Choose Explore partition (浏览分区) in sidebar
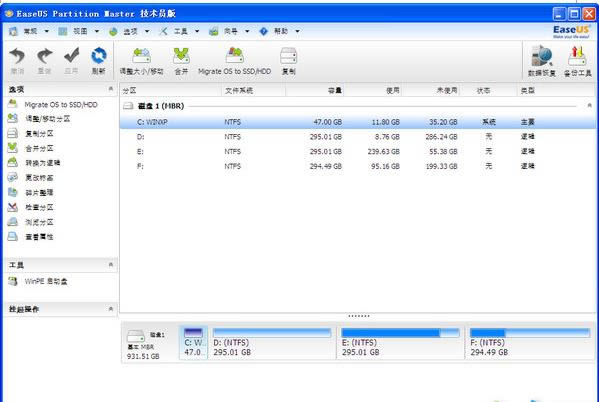Viewport: 599px width, 402px height. coord(31,222)
